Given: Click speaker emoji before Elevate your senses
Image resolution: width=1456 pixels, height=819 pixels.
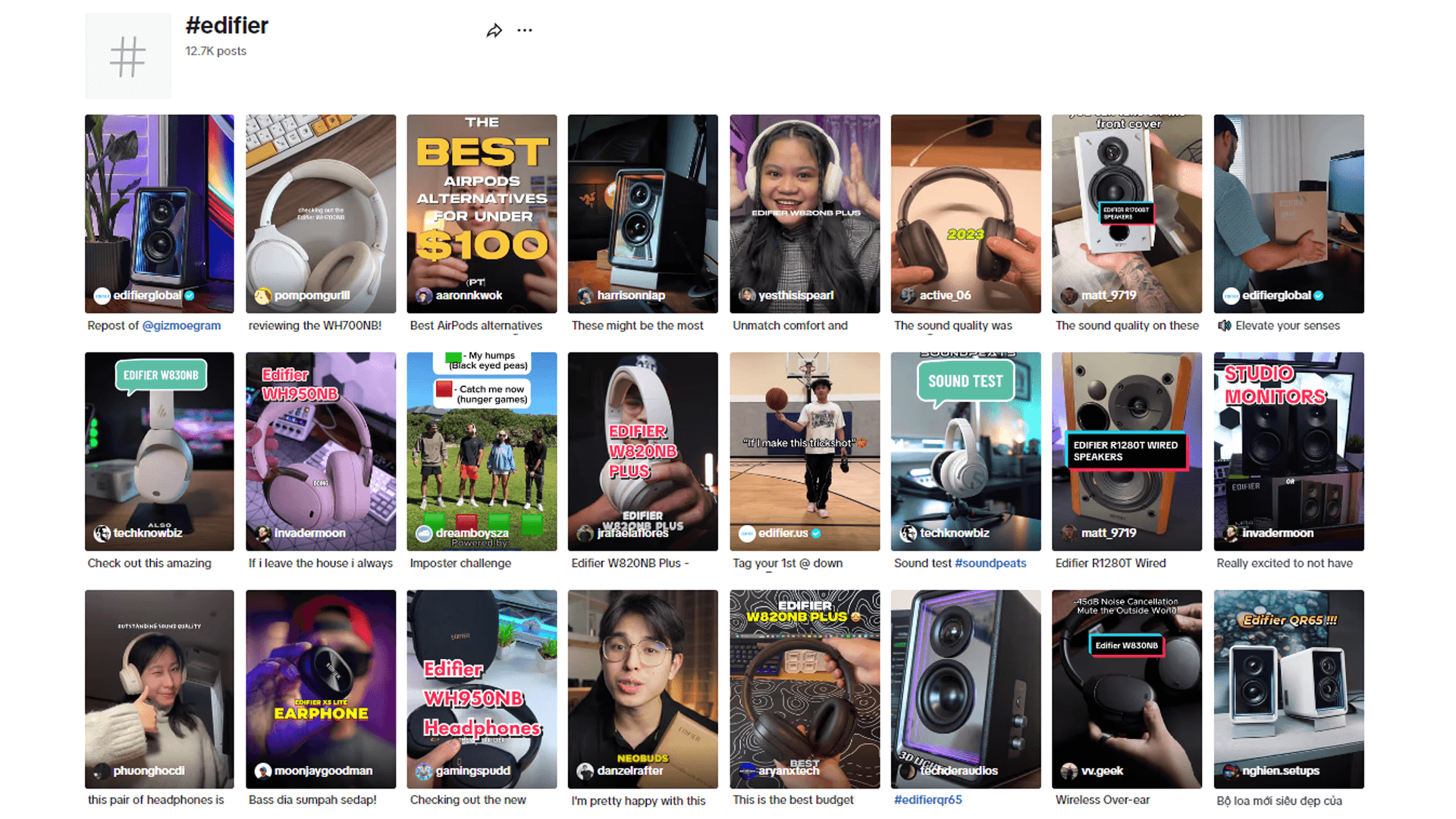Looking at the screenshot, I should (x=1224, y=325).
